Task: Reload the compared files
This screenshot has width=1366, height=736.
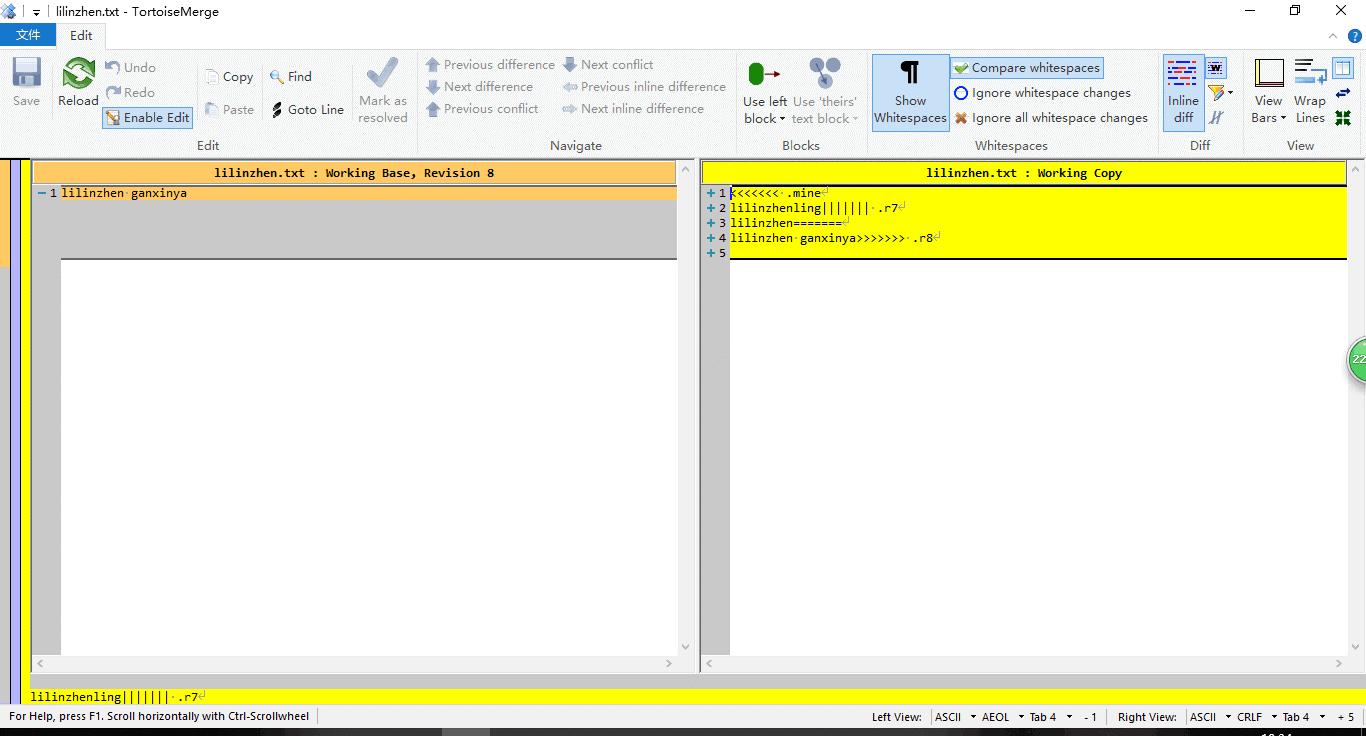Action: 78,82
